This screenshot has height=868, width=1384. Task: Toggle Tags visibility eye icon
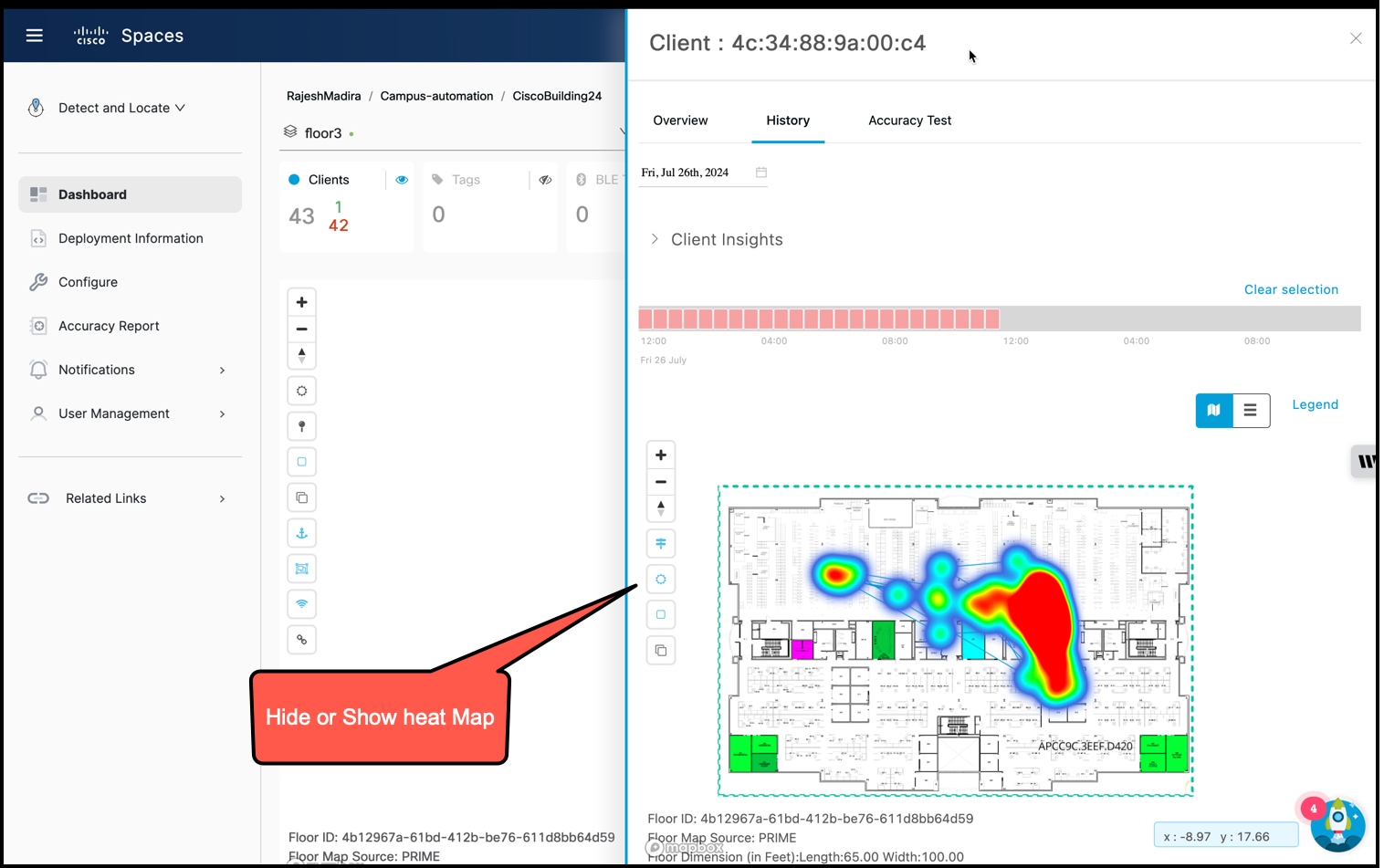point(545,180)
